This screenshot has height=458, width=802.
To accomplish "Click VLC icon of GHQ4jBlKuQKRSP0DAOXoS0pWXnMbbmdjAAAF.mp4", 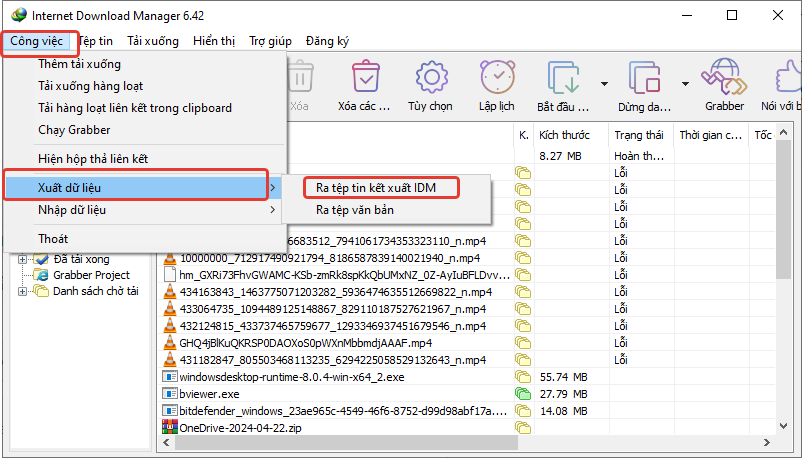I will pyautogui.click(x=169, y=343).
